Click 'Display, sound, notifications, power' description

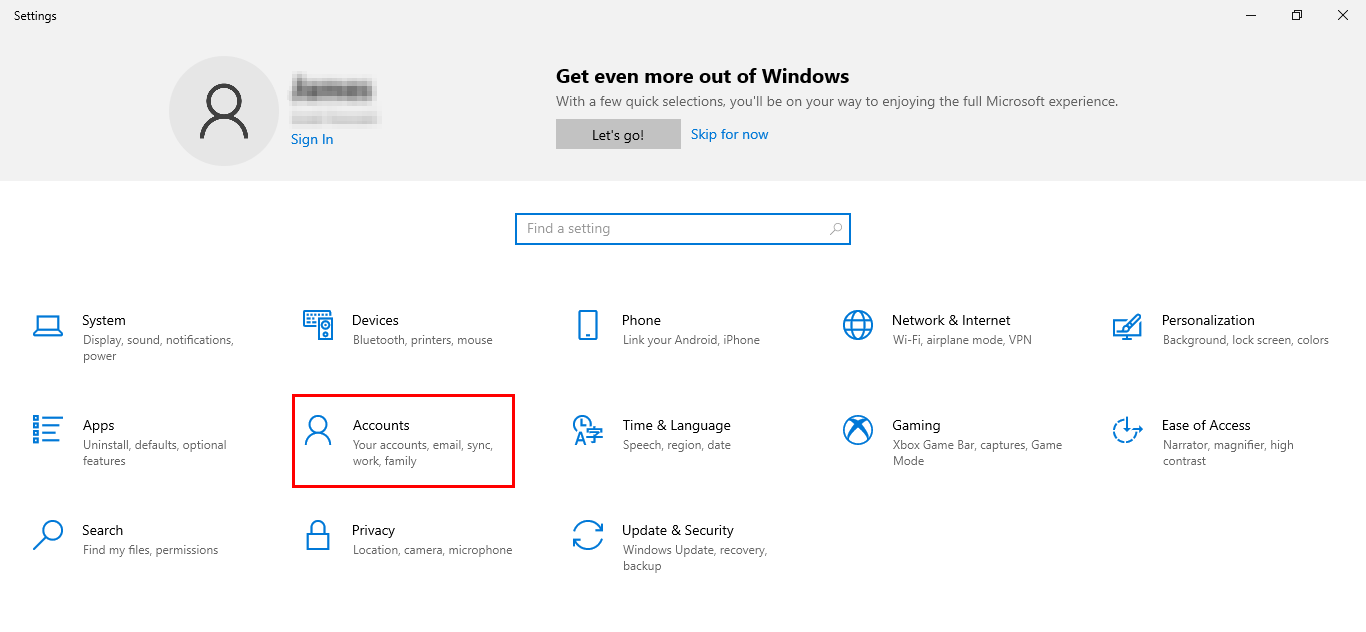pos(158,348)
